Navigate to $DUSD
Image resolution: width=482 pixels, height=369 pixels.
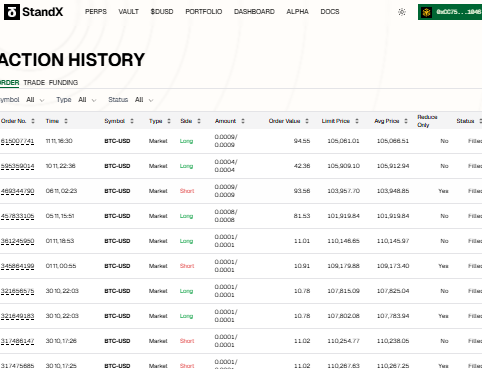pyautogui.click(x=162, y=12)
